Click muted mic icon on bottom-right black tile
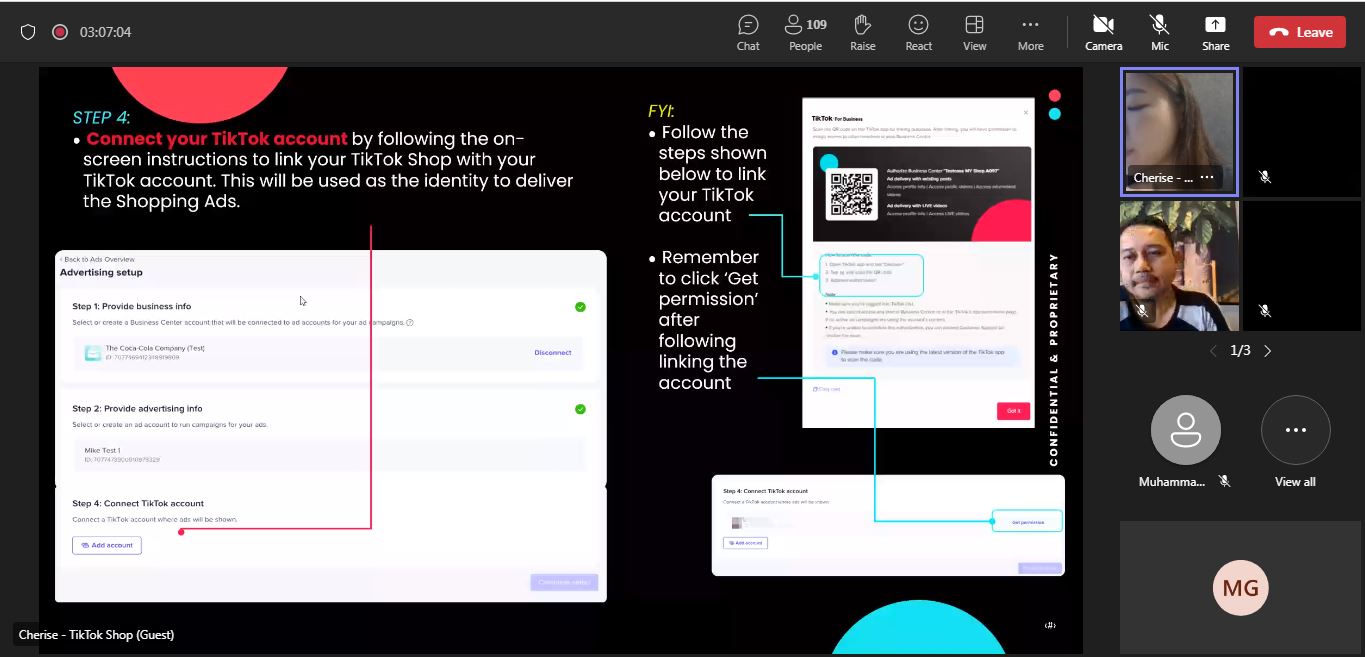Viewport: 1365px width, 657px height. click(x=1265, y=311)
